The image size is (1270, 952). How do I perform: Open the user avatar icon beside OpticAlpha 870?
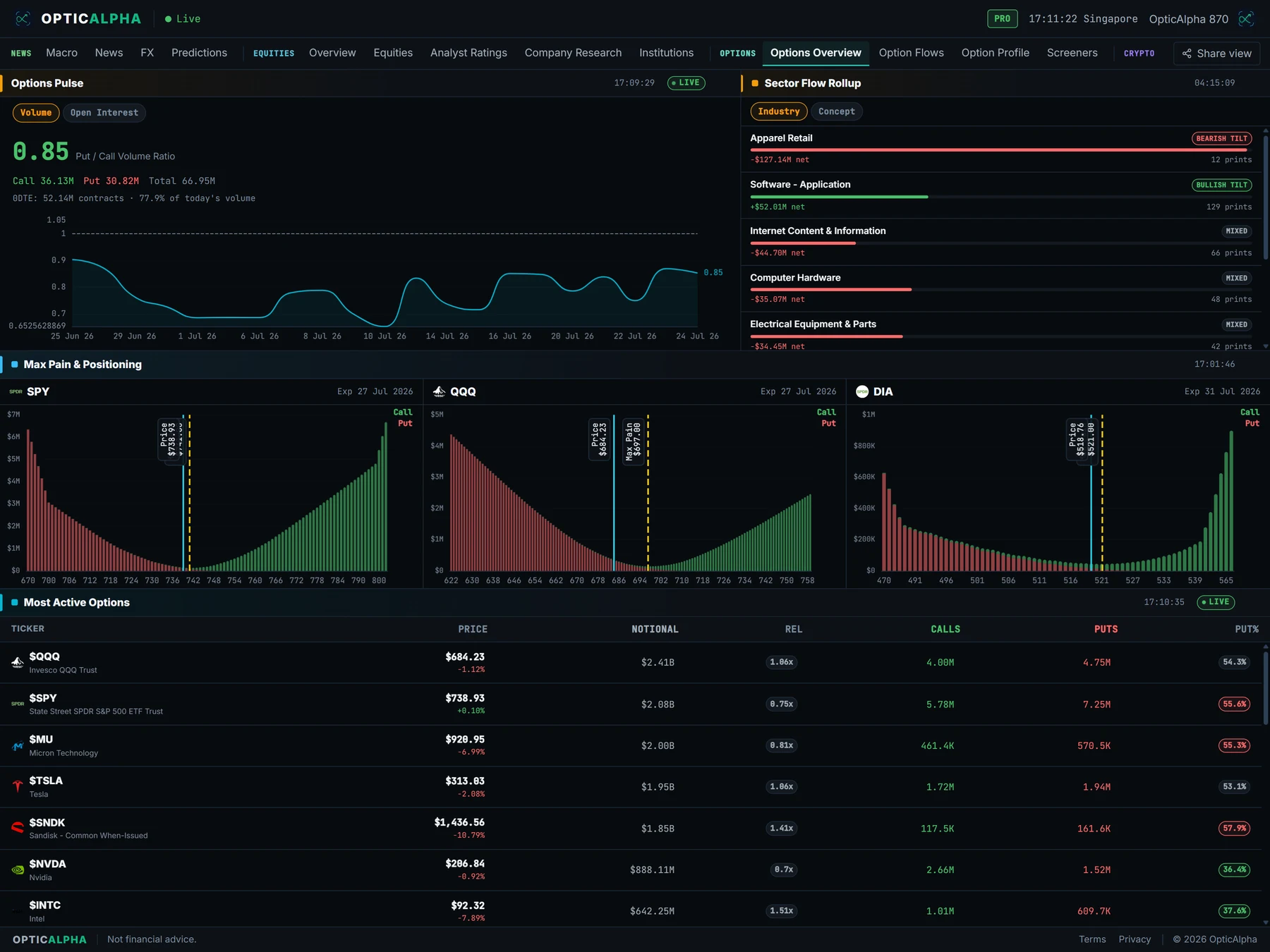tap(1246, 19)
